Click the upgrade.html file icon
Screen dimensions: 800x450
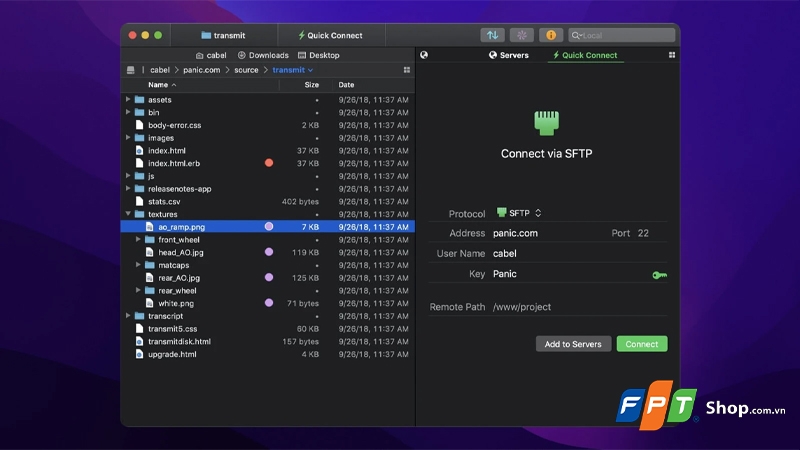coord(139,354)
